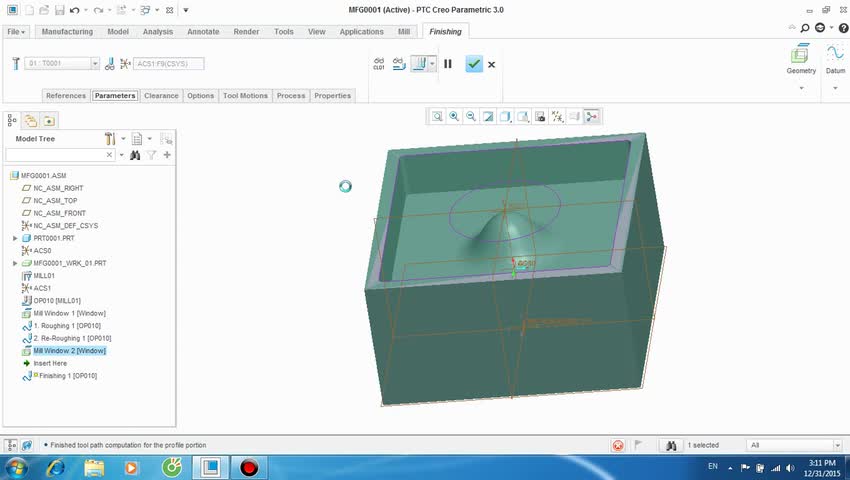Click the CL data display icon
Screen dimensions: 850x480
[379, 64]
